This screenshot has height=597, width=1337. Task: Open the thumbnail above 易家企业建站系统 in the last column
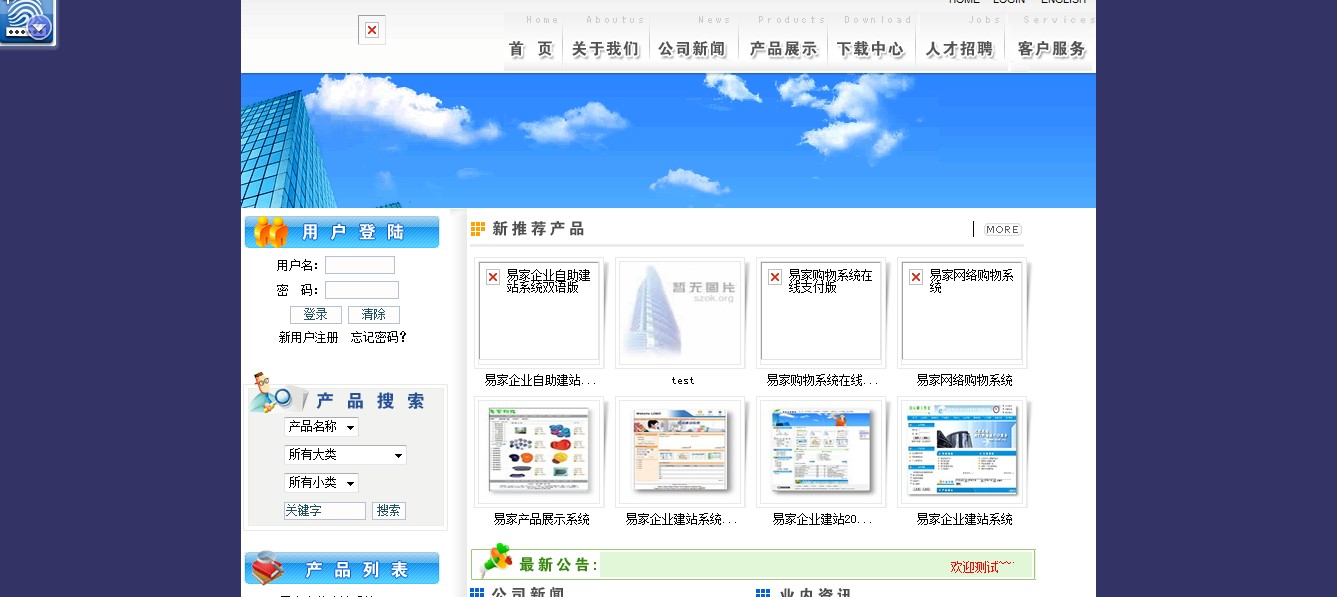[962, 450]
